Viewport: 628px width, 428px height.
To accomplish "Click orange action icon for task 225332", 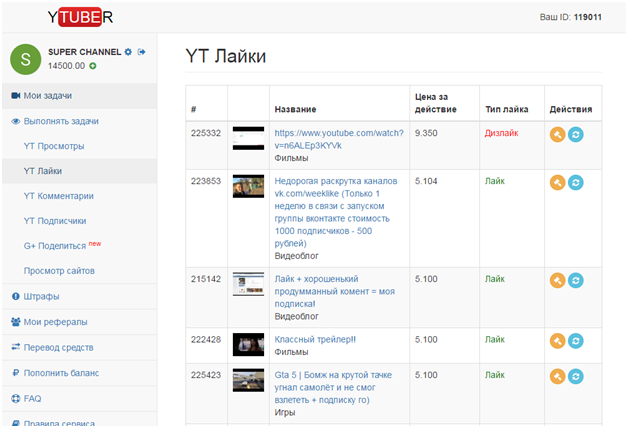I will (x=557, y=135).
